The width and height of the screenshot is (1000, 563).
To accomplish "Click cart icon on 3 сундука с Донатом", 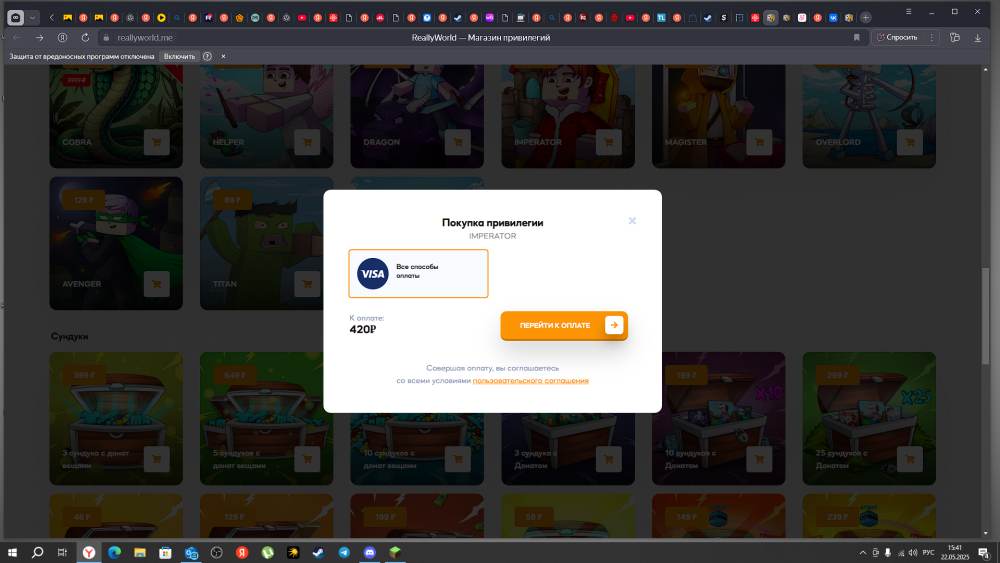I will click(608, 459).
